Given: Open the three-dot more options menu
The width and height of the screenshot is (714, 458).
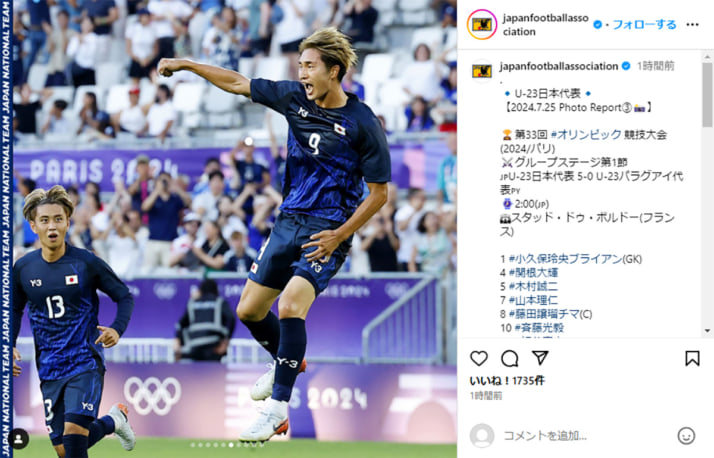Looking at the screenshot, I should [692, 25].
